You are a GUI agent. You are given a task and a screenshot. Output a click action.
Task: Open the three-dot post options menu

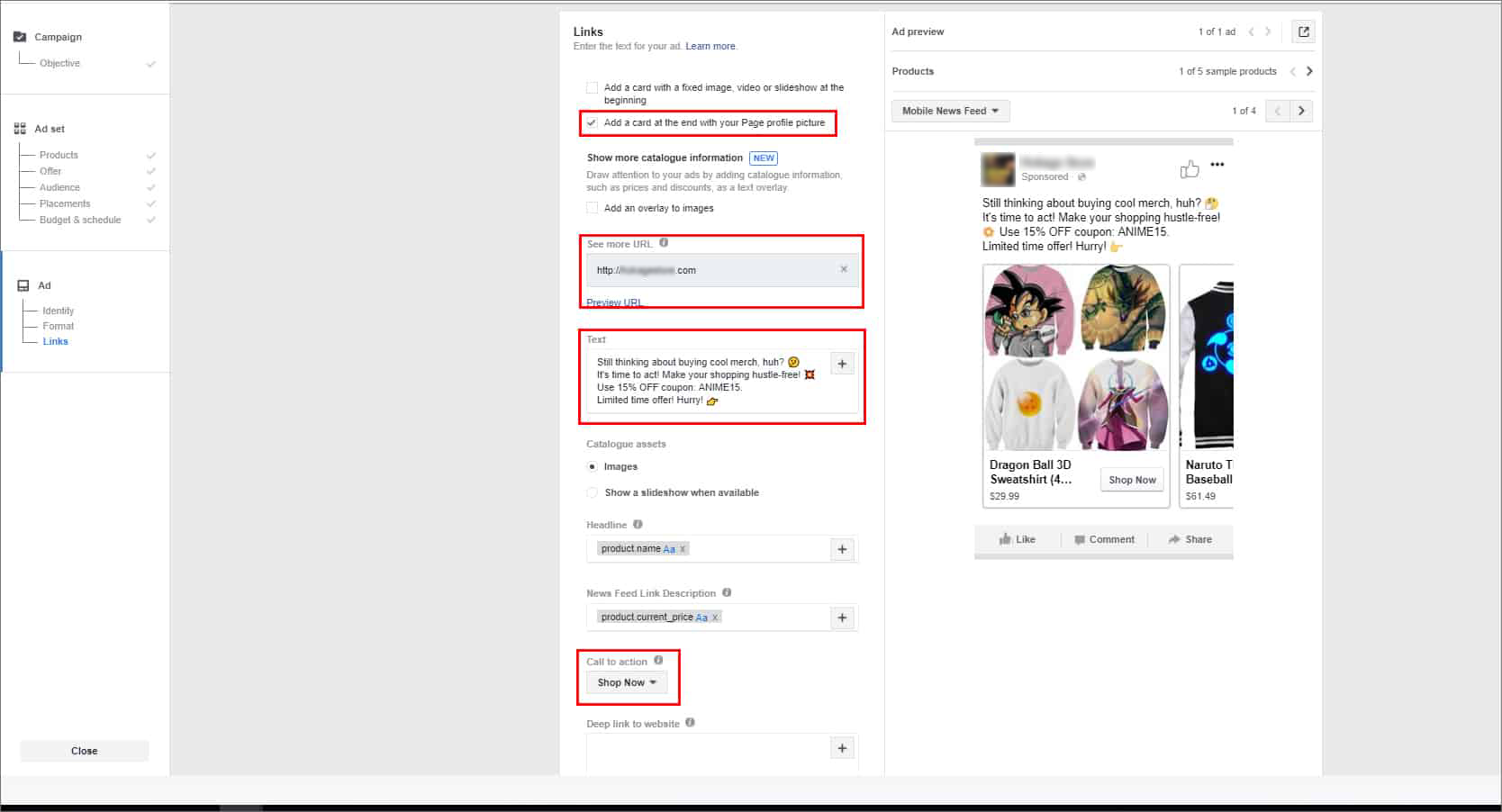1217,165
